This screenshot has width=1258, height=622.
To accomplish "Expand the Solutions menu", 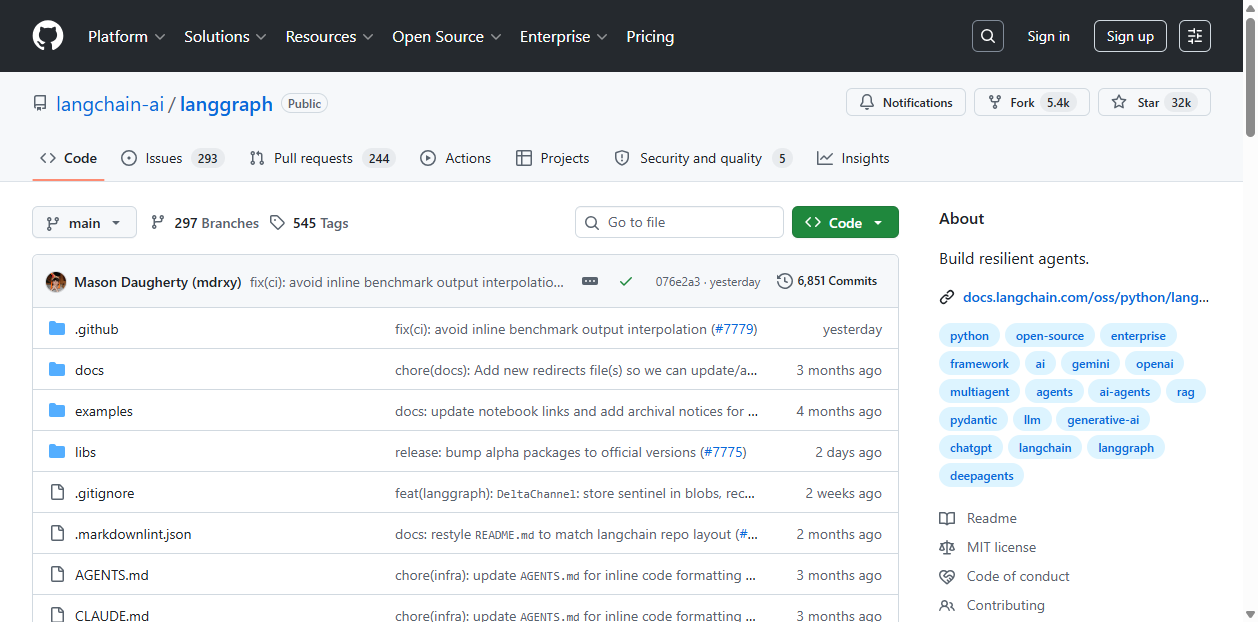I will [x=225, y=36].
